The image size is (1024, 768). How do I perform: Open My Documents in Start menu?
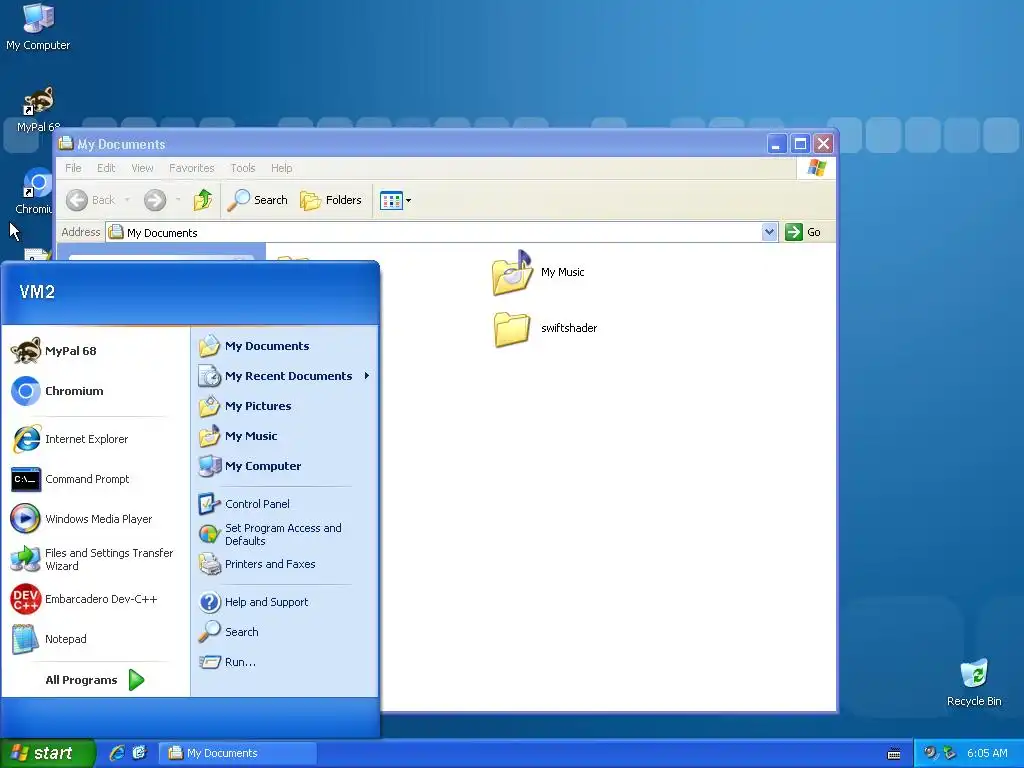tap(284, 346)
